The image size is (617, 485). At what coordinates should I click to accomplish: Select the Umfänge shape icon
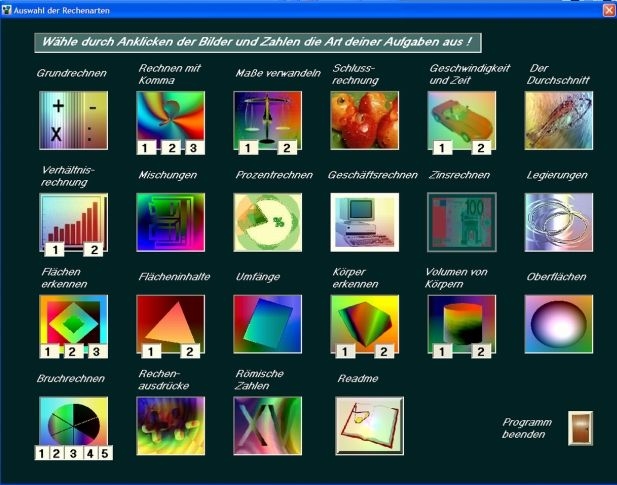[267, 324]
